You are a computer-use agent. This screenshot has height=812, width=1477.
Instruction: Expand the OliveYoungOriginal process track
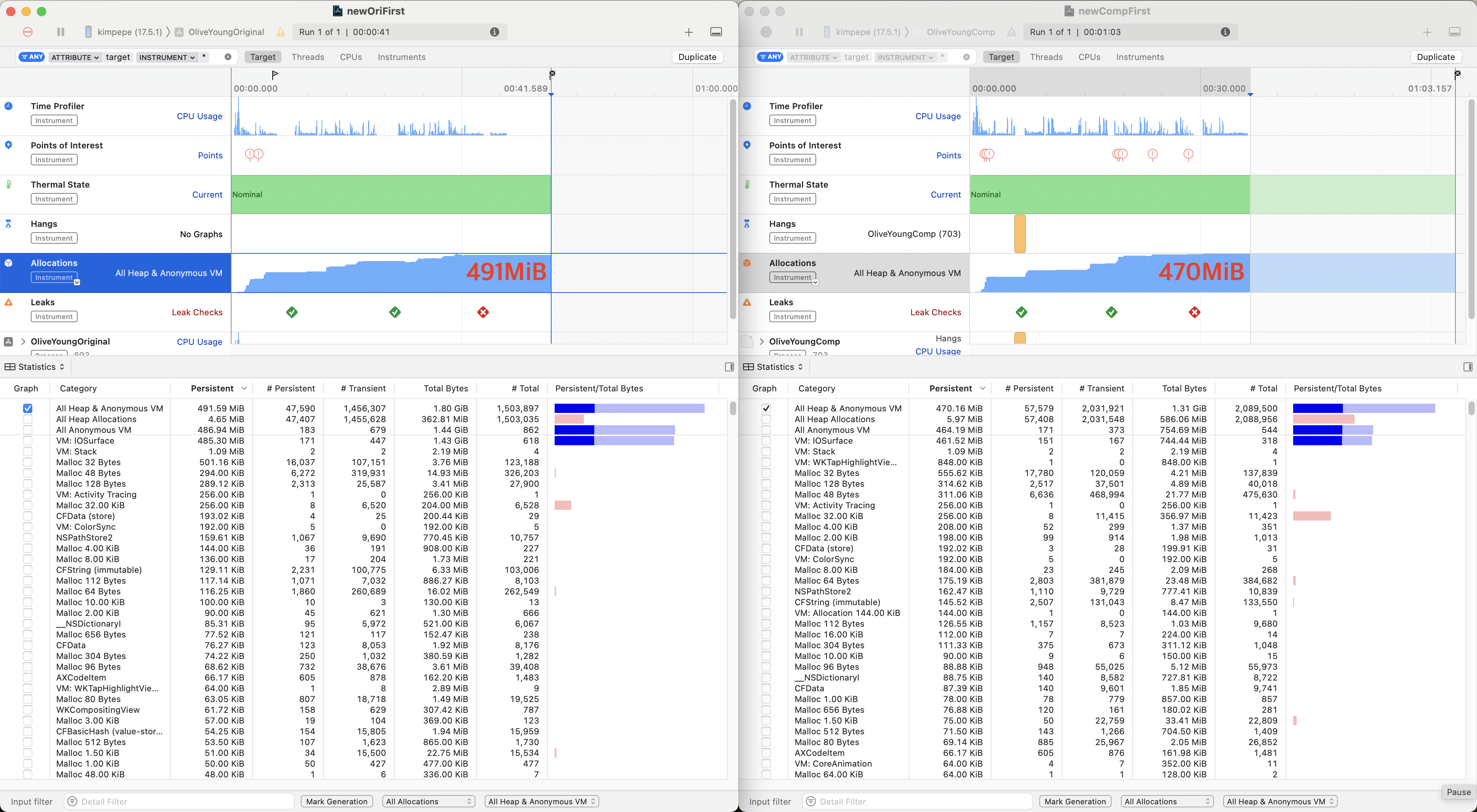(x=23, y=341)
